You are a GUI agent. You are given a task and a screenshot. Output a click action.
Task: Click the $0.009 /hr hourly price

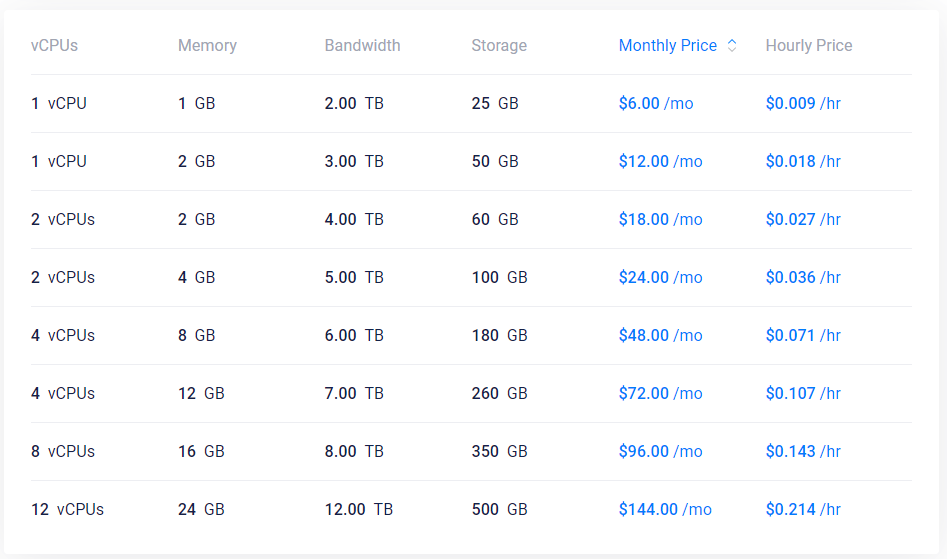pyautogui.click(x=803, y=103)
